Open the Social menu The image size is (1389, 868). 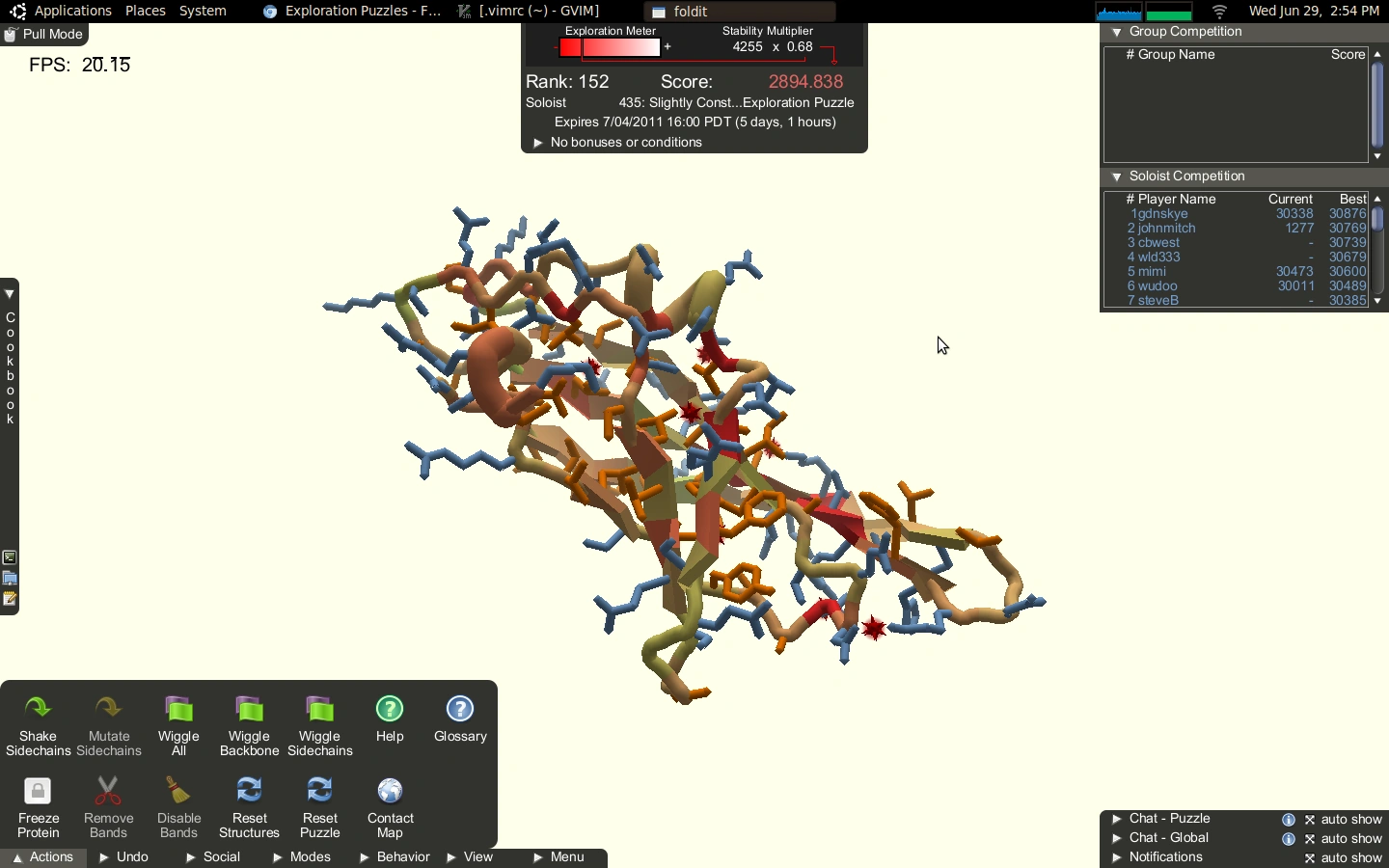pyautogui.click(x=213, y=857)
